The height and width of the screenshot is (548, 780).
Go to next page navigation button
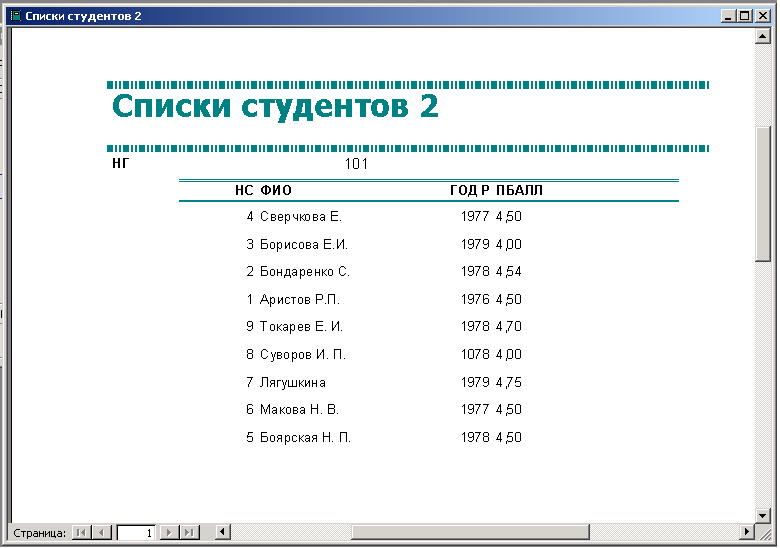pyautogui.click(x=169, y=533)
